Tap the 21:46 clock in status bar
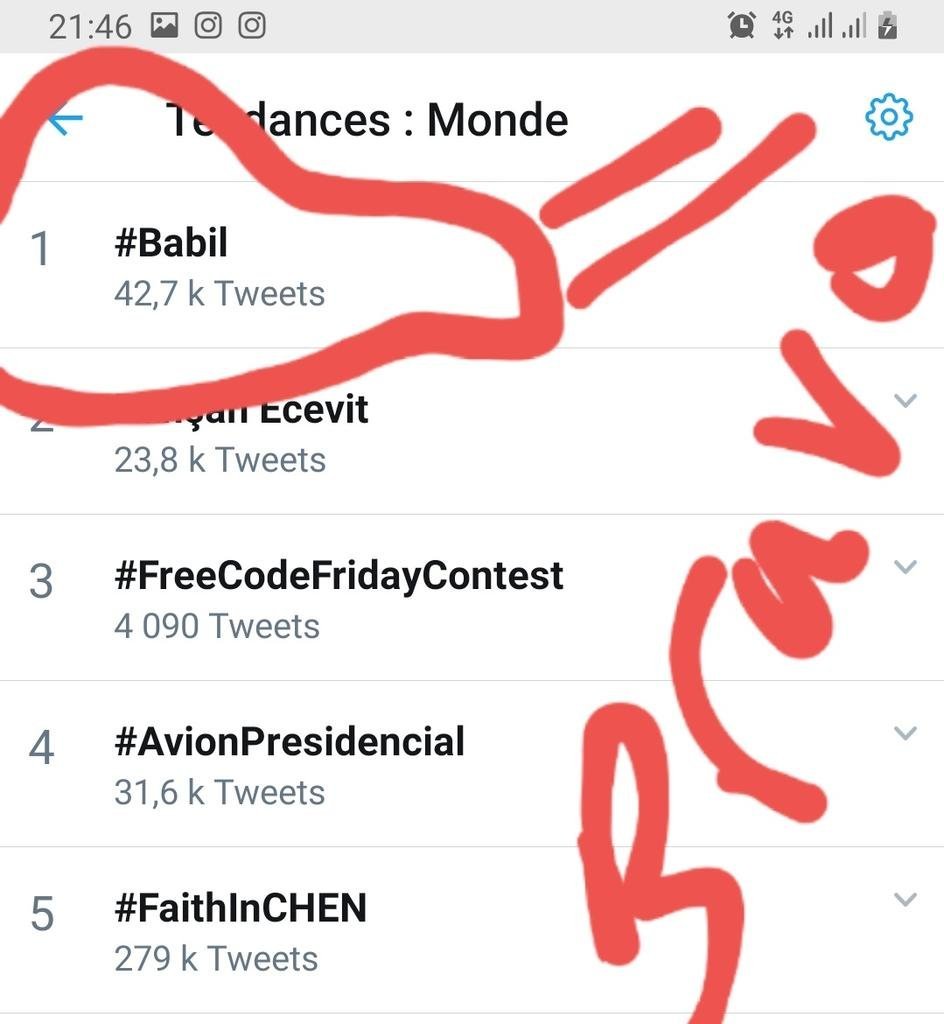Viewport: 944px width, 1024px height. (89, 26)
